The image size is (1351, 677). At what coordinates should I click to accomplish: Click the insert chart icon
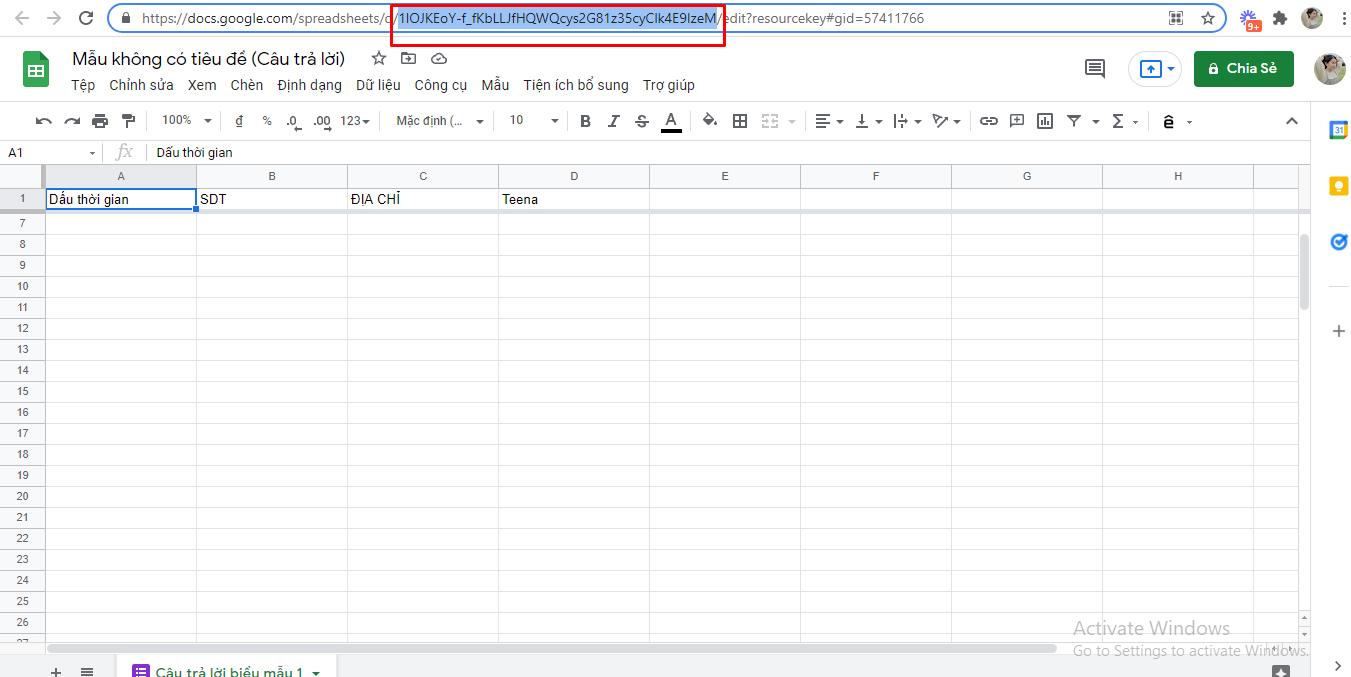click(1045, 121)
